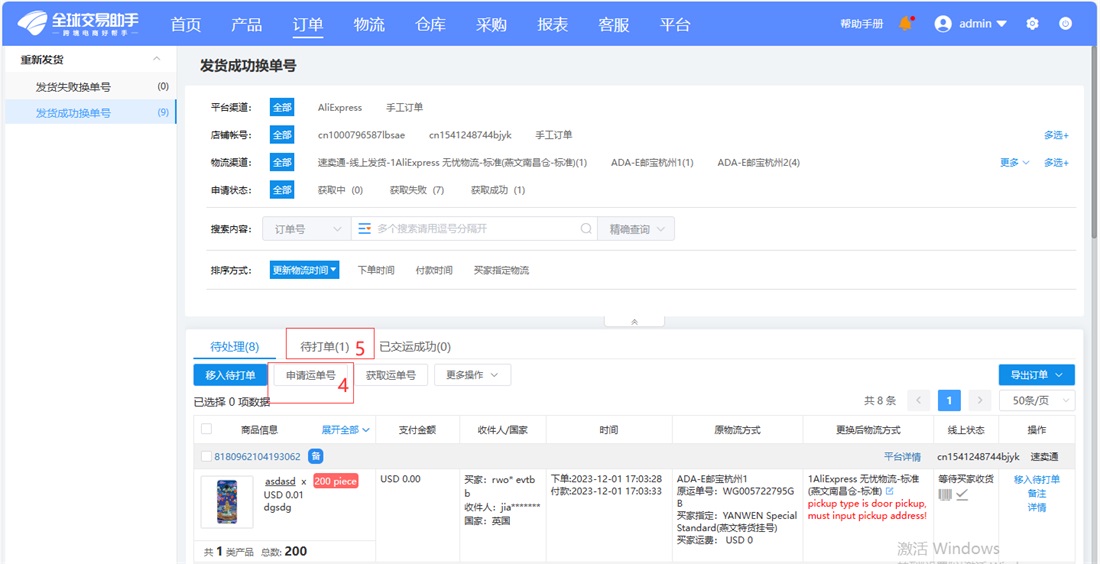Open 更新物流时间 sort dropdown

coord(304,270)
